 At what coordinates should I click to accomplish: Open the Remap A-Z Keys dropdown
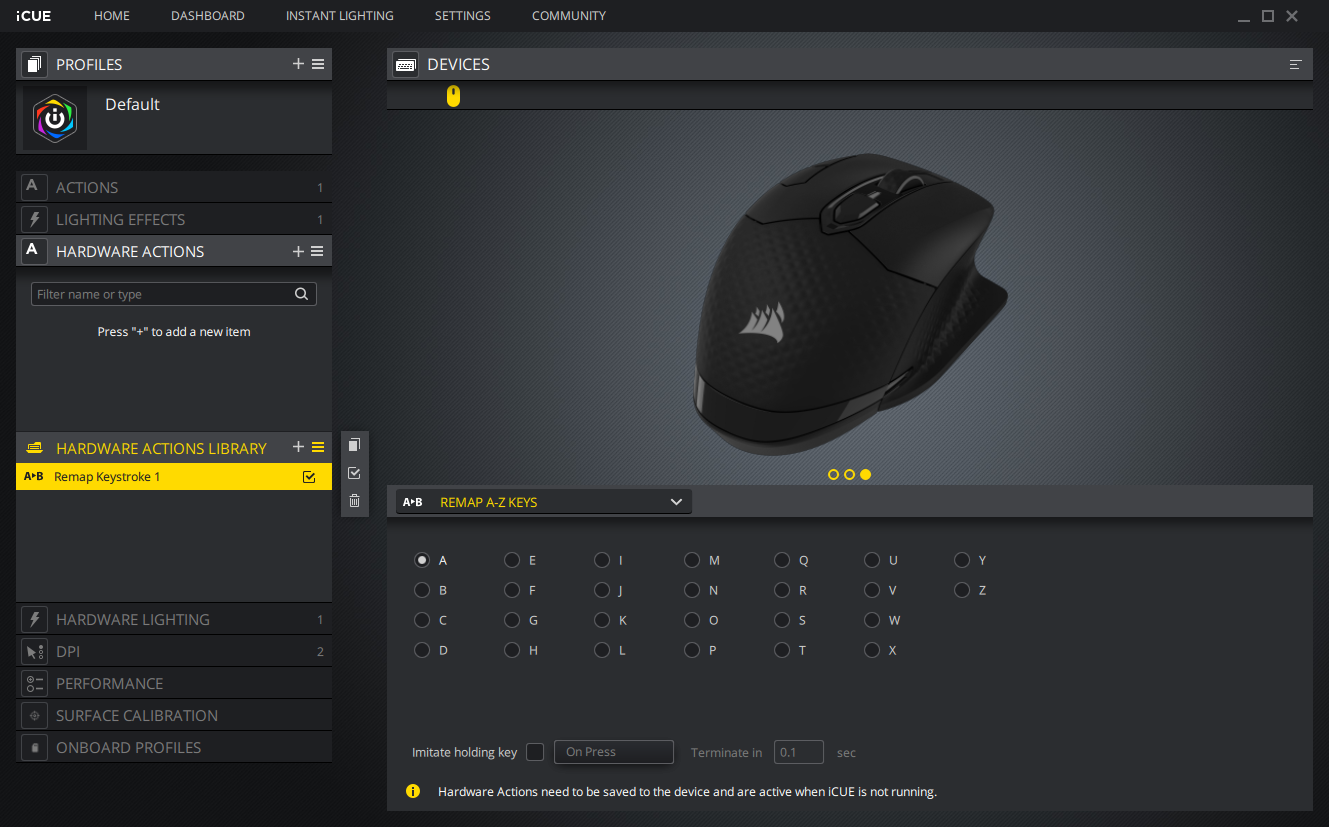[x=544, y=502]
